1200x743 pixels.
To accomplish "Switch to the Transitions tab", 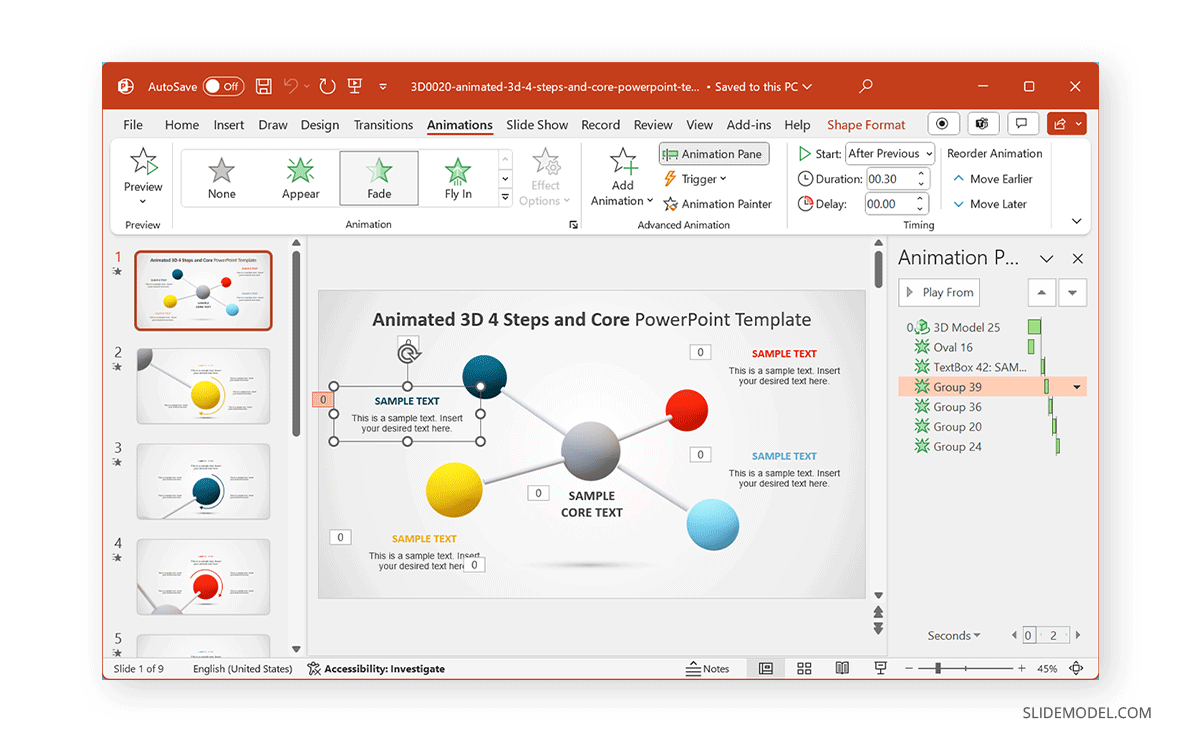I will (x=383, y=124).
